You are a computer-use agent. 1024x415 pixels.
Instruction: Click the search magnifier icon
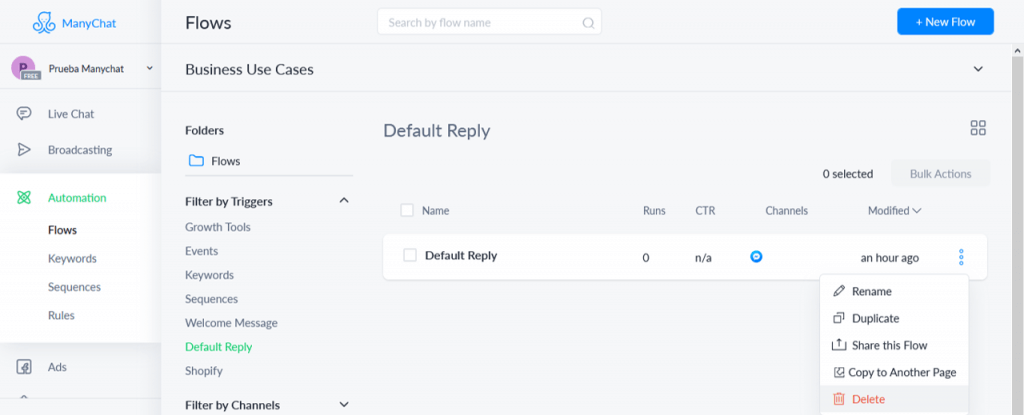(x=588, y=23)
